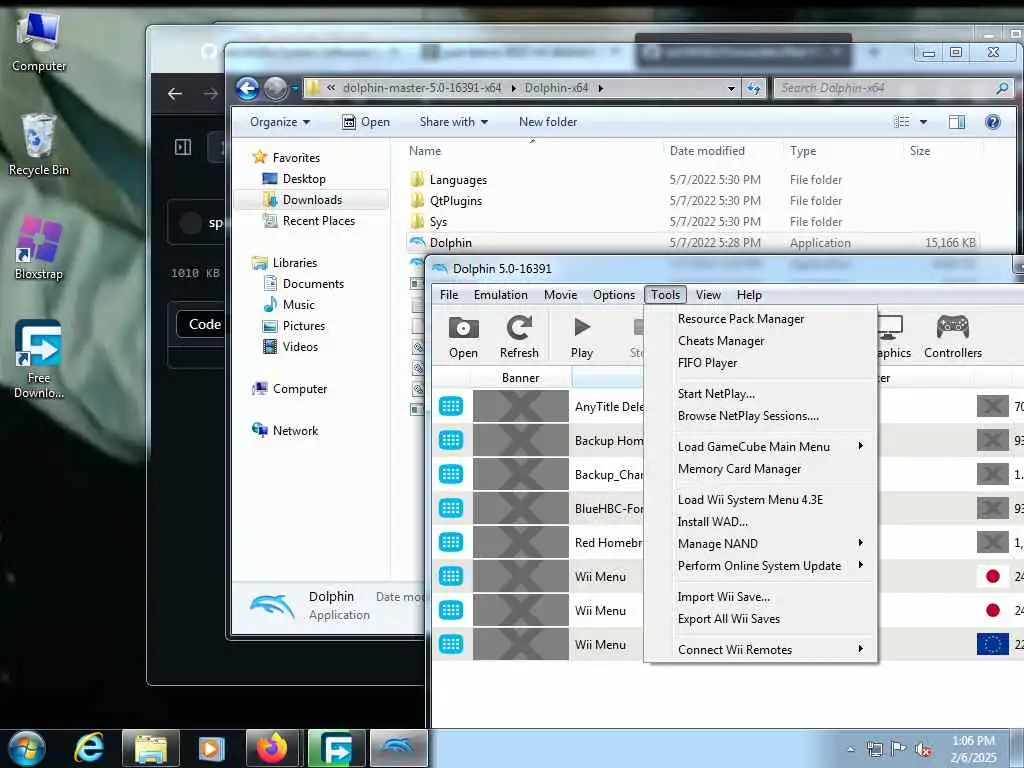Open the View menu in Dolphin

click(x=708, y=295)
